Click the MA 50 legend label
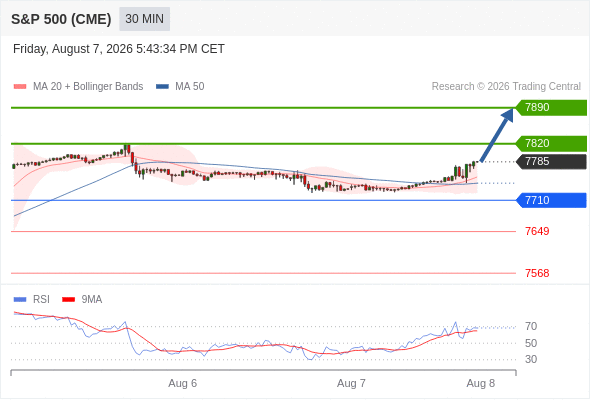 coord(190,87)
